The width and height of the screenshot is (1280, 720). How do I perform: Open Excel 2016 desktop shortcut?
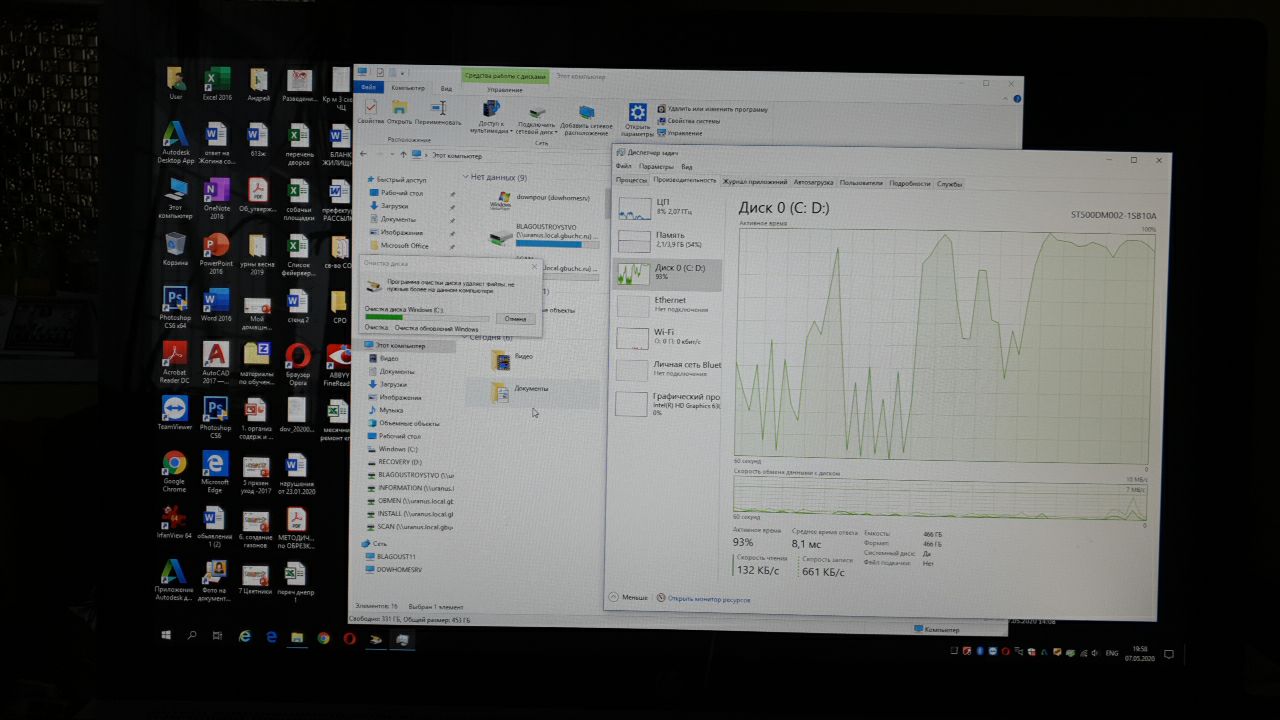click(x=216, y=84)
